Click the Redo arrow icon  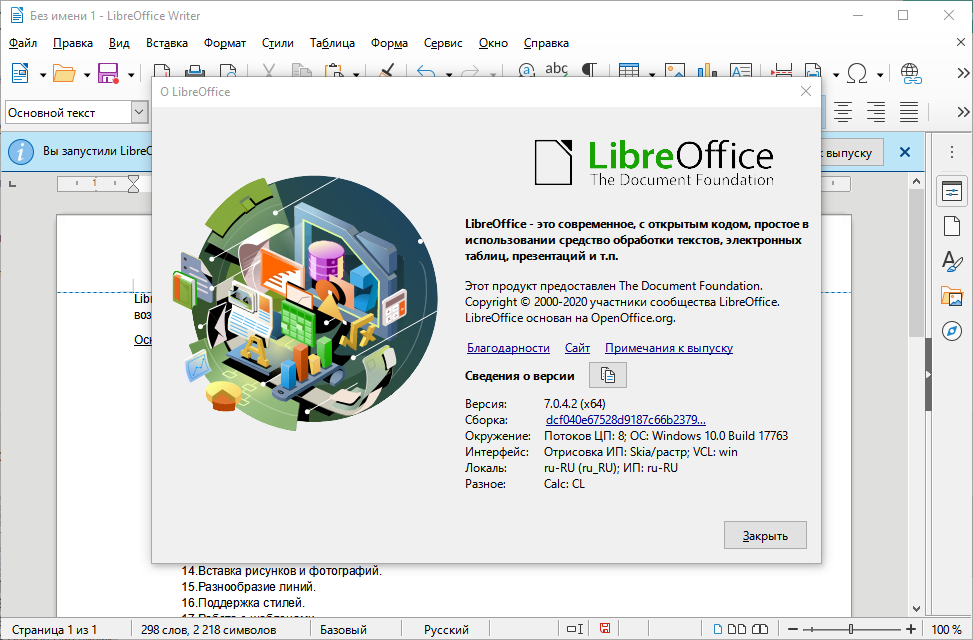pos(470,70)
